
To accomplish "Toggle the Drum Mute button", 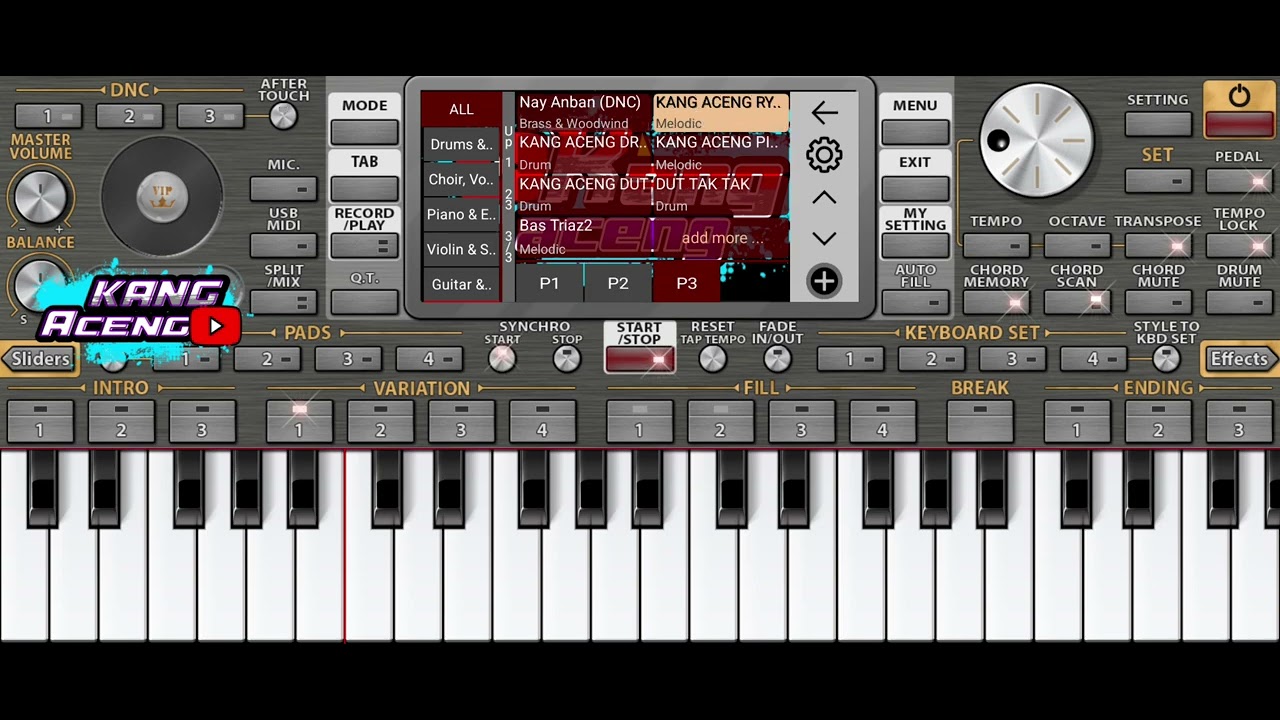I will [1239, 302].
